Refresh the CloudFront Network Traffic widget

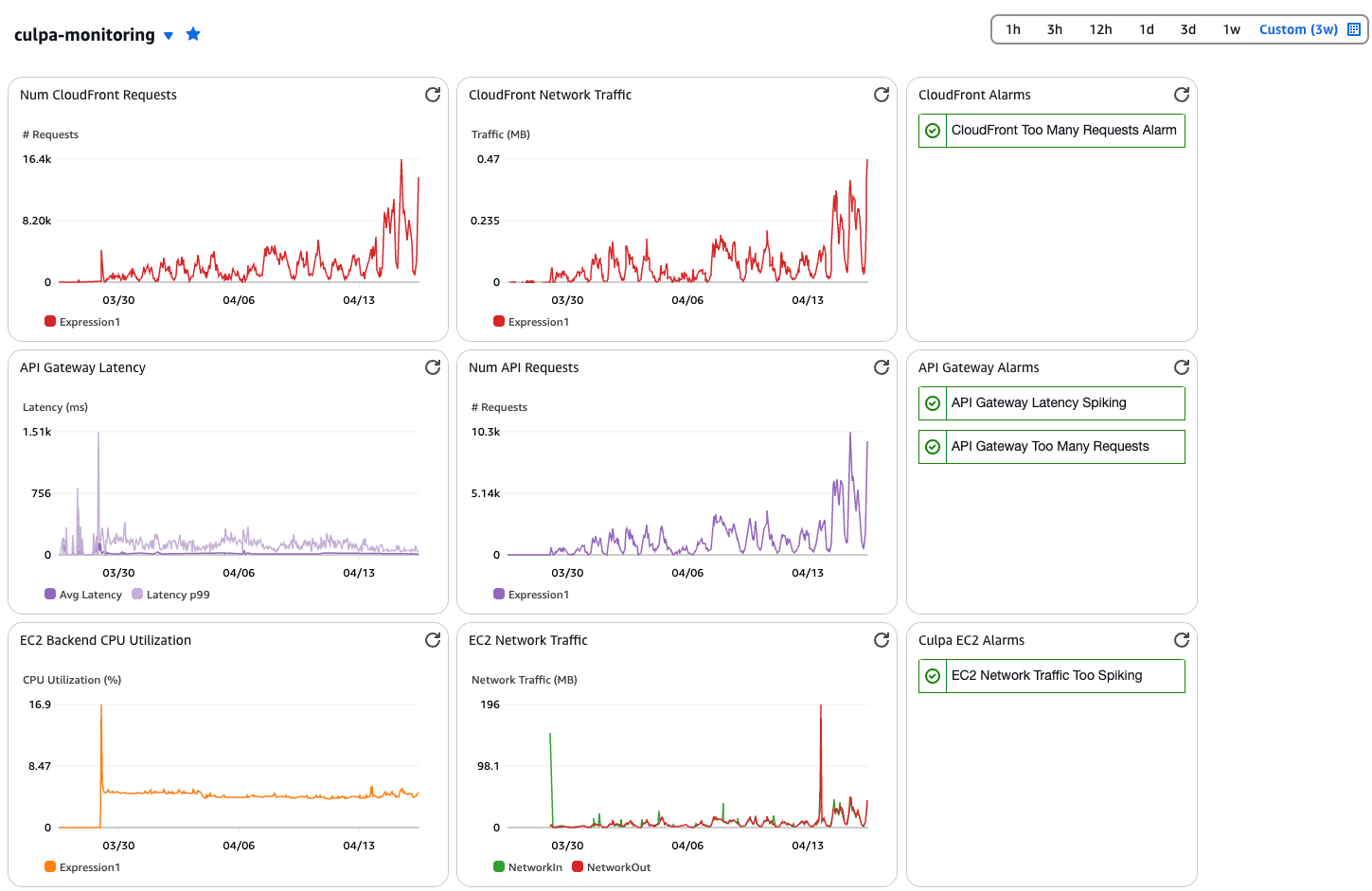tap(882, 95)
